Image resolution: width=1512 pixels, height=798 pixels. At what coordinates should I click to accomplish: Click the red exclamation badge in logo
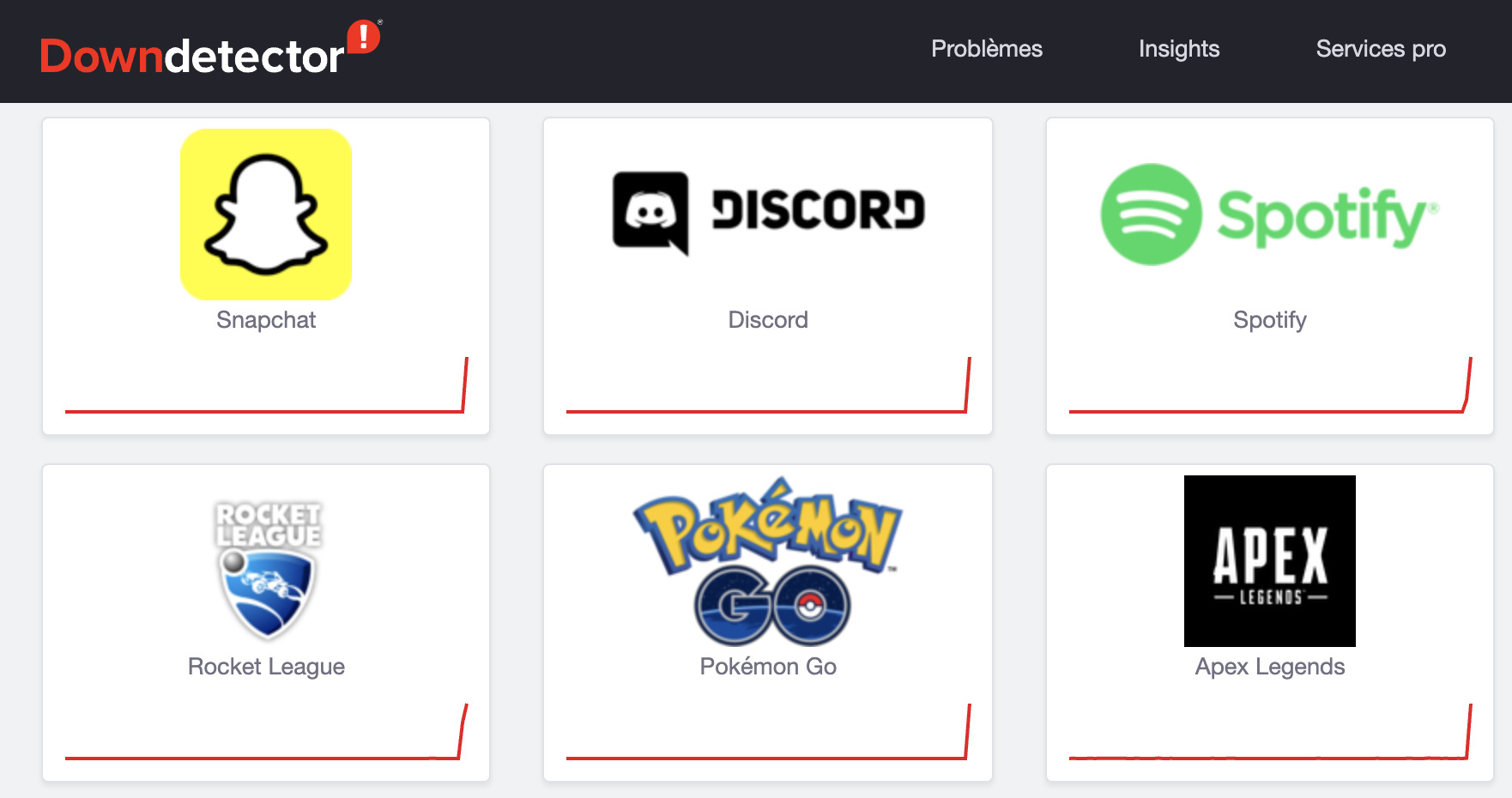[x=364, y=36]
